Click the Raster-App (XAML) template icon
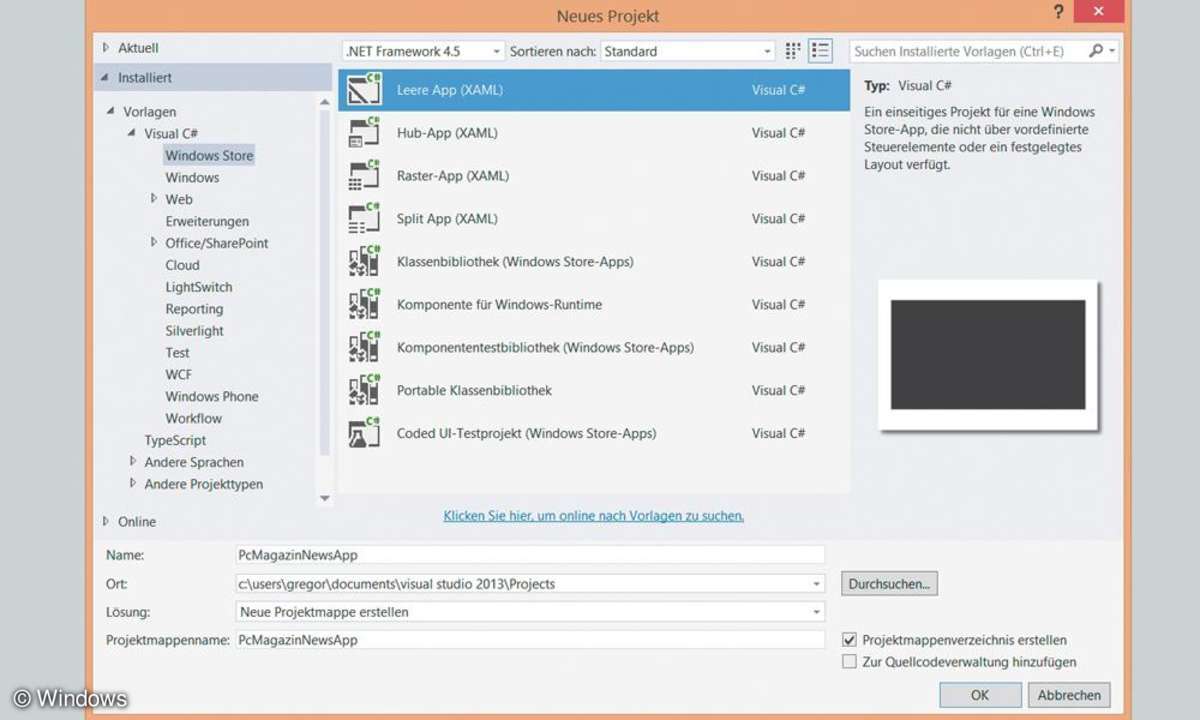 click(364, 175)
